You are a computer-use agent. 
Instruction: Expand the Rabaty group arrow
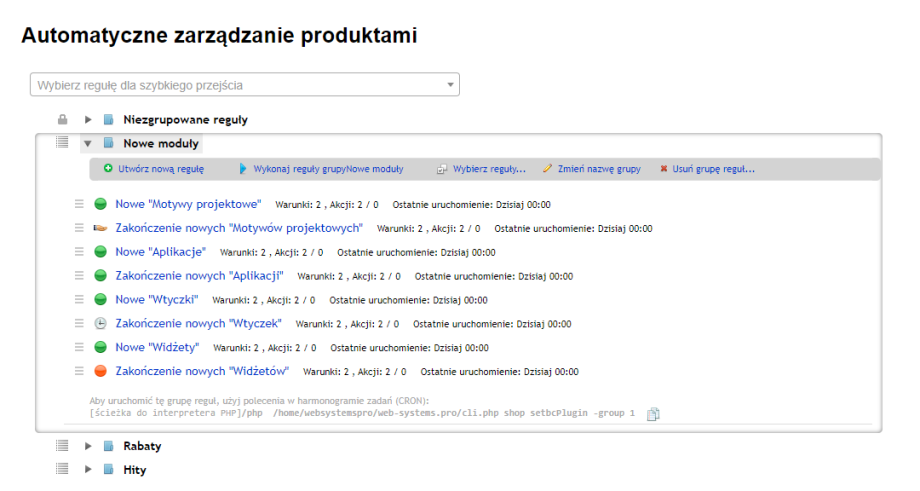coord(88,446)
